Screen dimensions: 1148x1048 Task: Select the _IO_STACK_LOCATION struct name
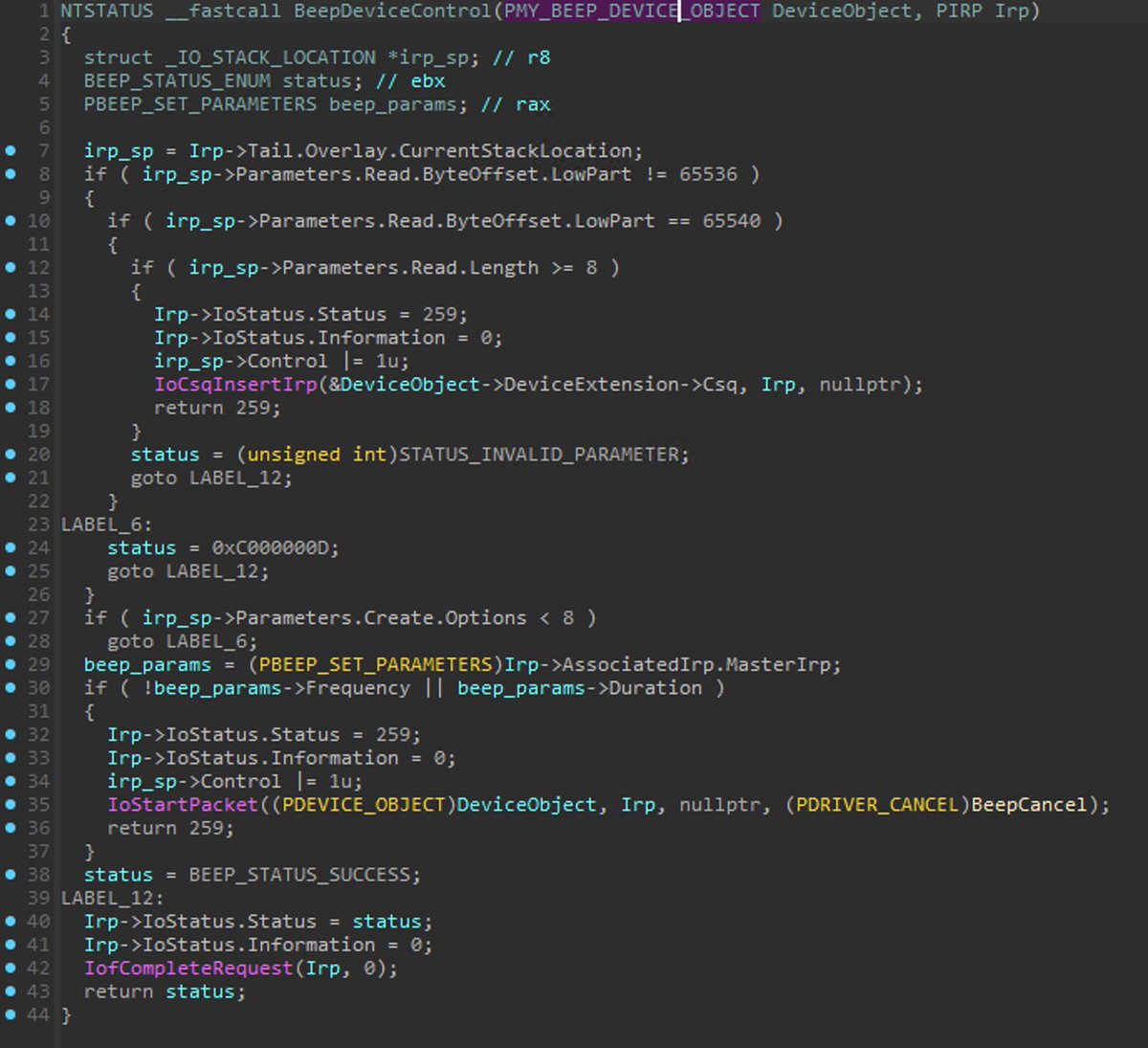271,57
